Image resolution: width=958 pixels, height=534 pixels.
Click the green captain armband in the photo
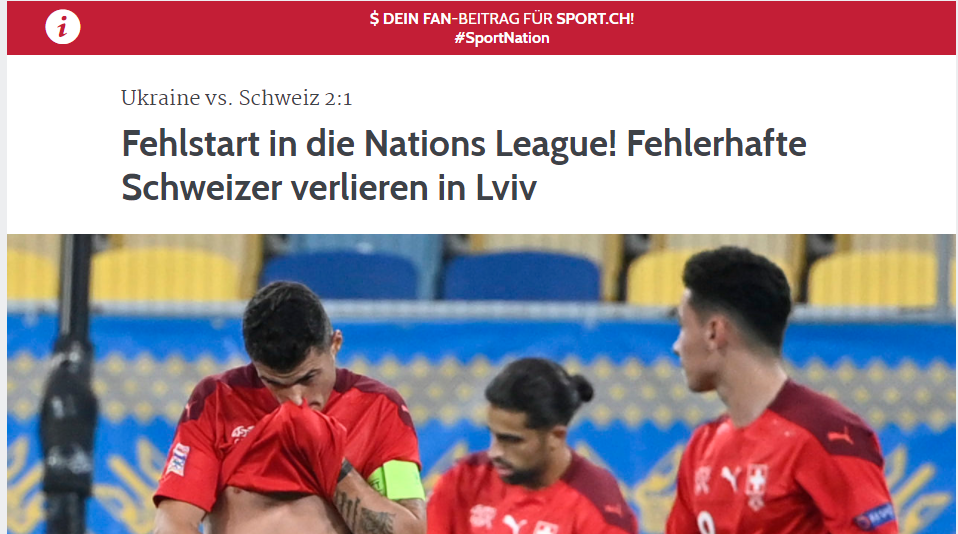pyautogui.click(x=397, y=480)
